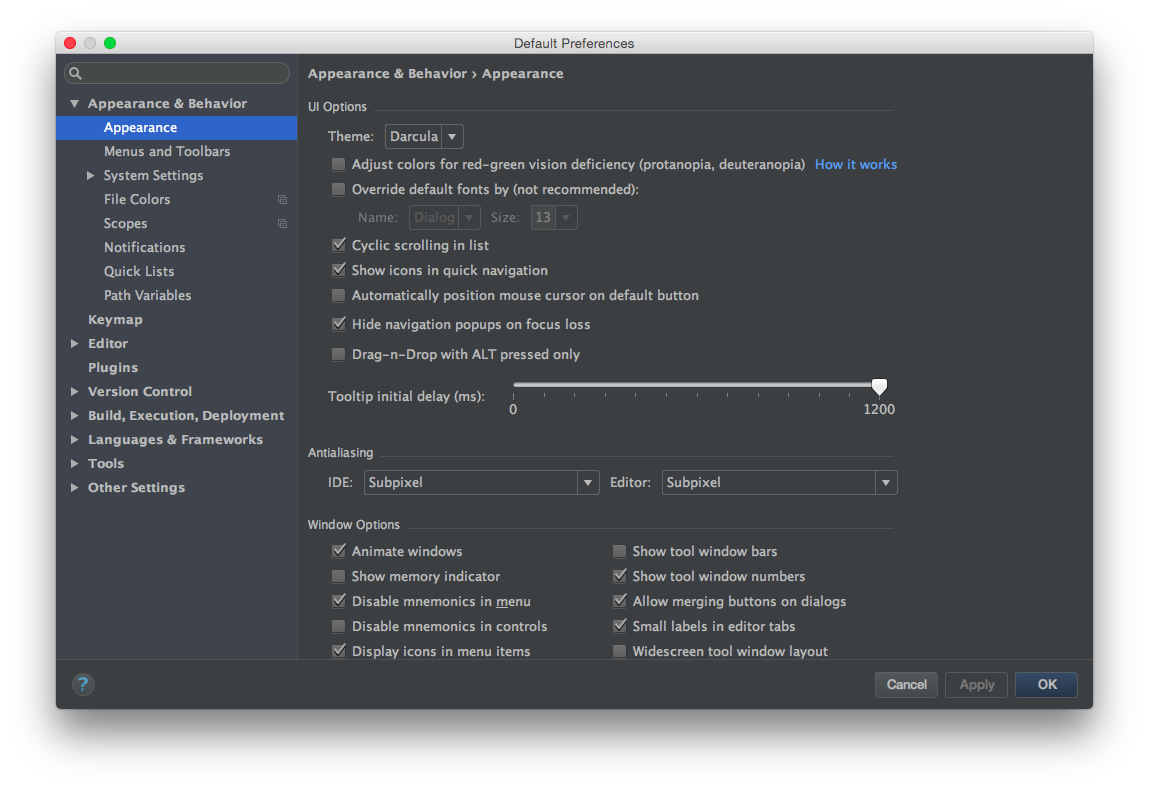The image size is (1149, 789).
Task: Click the project-level icon beside Scopes
Action: coord(282,224)
